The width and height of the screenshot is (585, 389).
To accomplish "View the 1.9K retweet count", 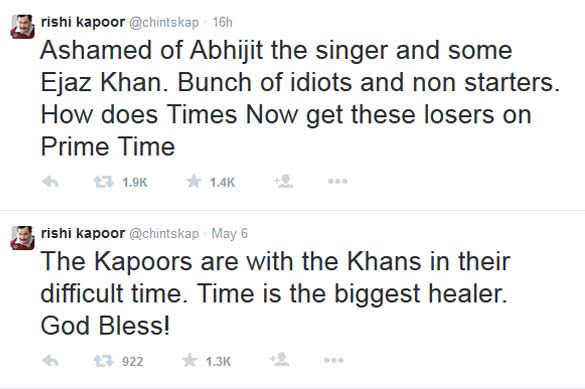I will click(135, 182).
